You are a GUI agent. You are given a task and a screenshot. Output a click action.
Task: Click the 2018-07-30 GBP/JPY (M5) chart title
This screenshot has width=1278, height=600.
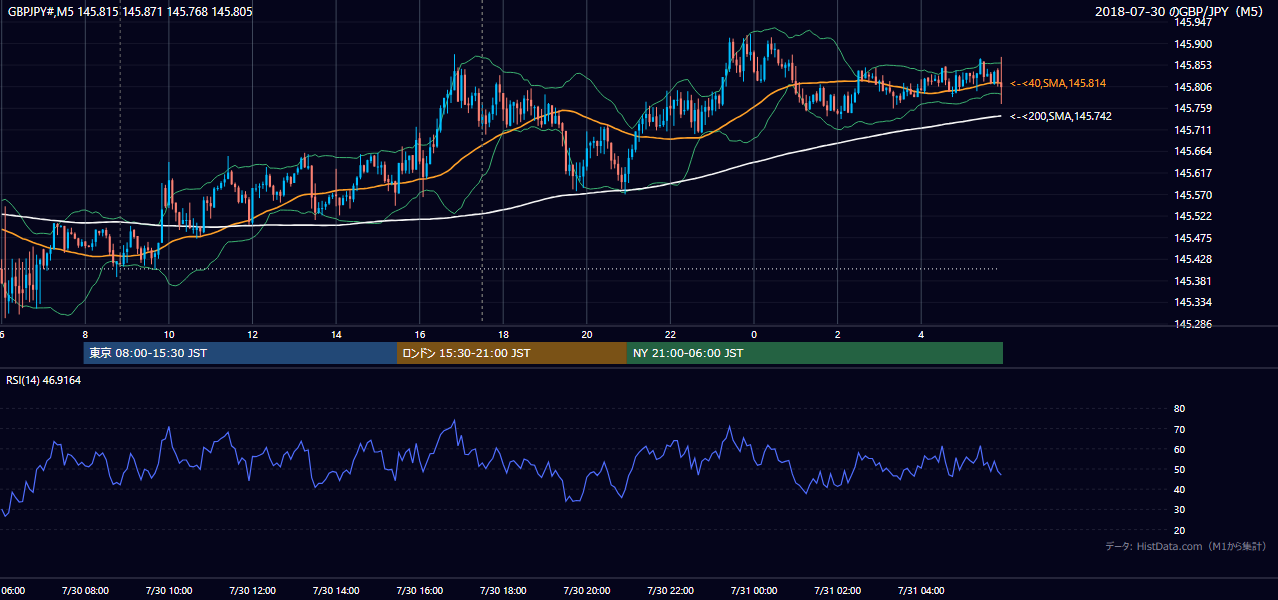point(1180,12)
